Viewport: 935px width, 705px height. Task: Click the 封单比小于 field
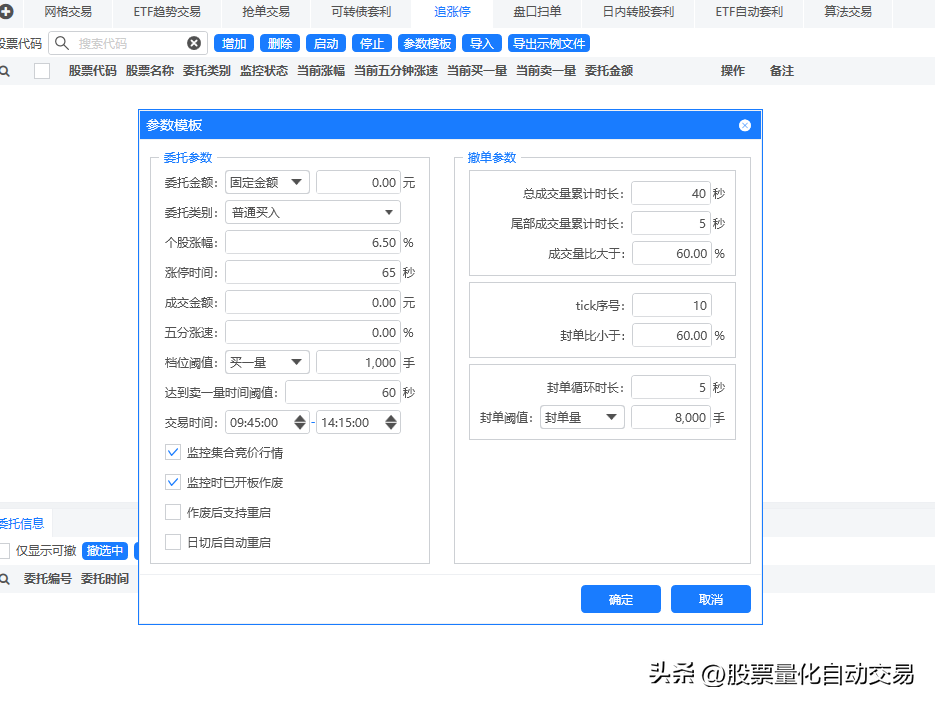672,335
